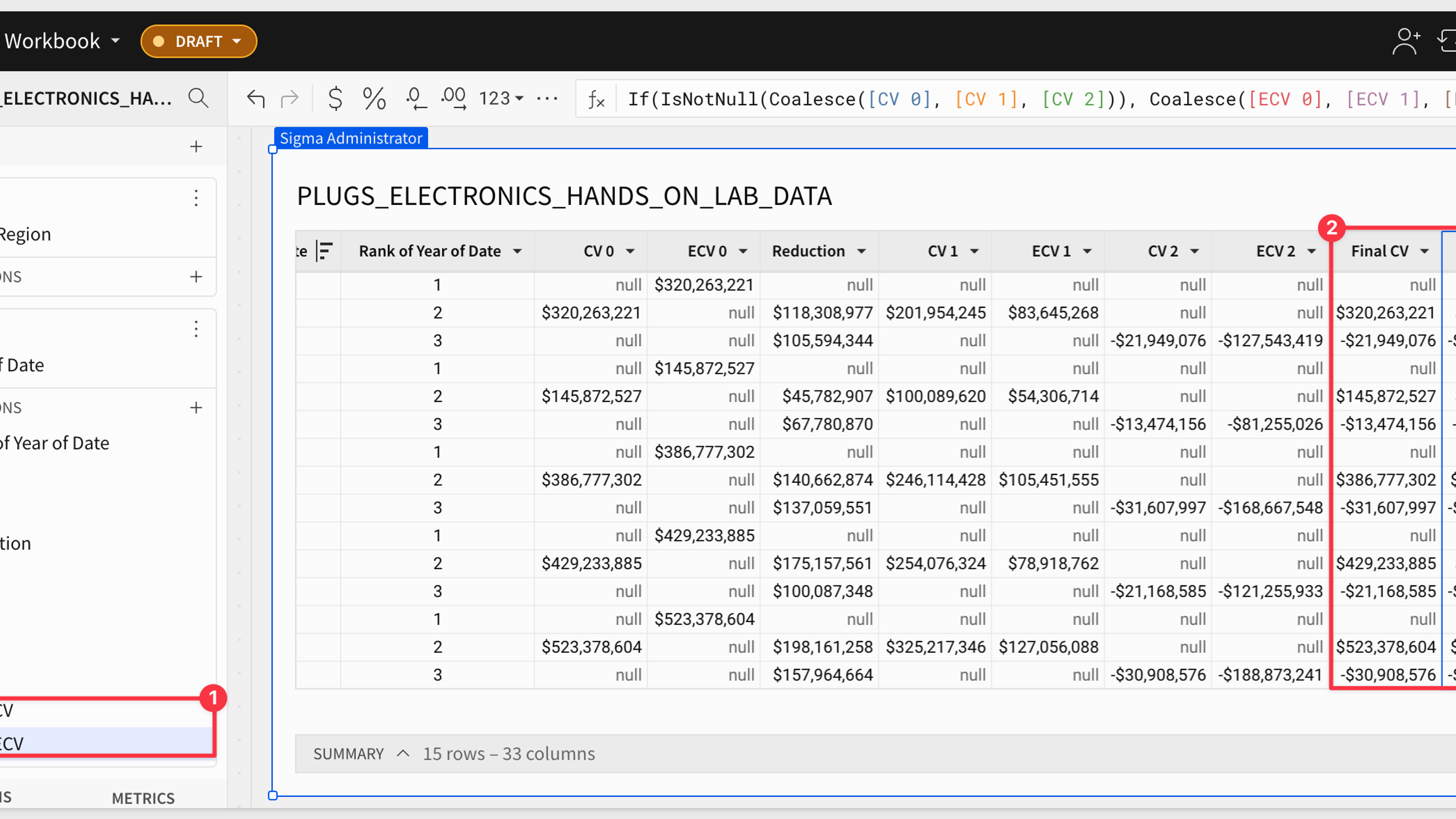Select Region in the grouping panel

point(25,234)
